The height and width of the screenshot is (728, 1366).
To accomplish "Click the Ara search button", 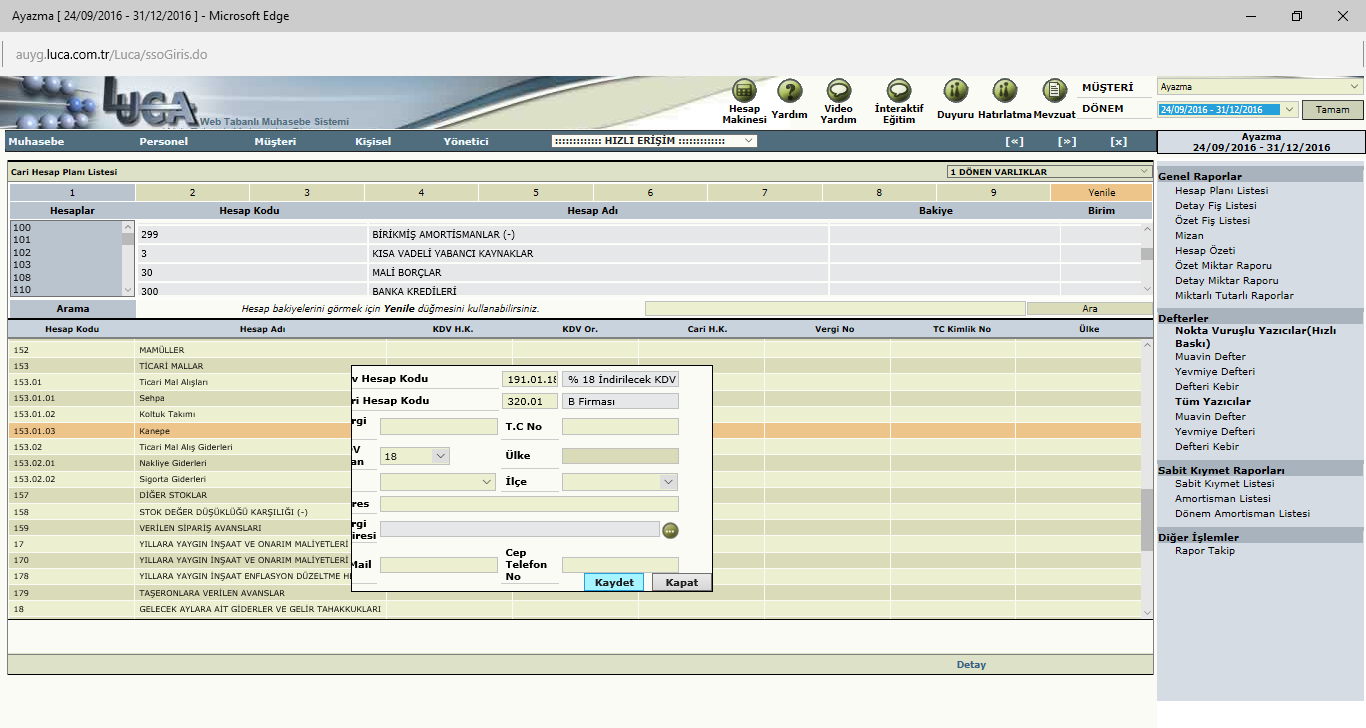I will [x=1090, y=309].
